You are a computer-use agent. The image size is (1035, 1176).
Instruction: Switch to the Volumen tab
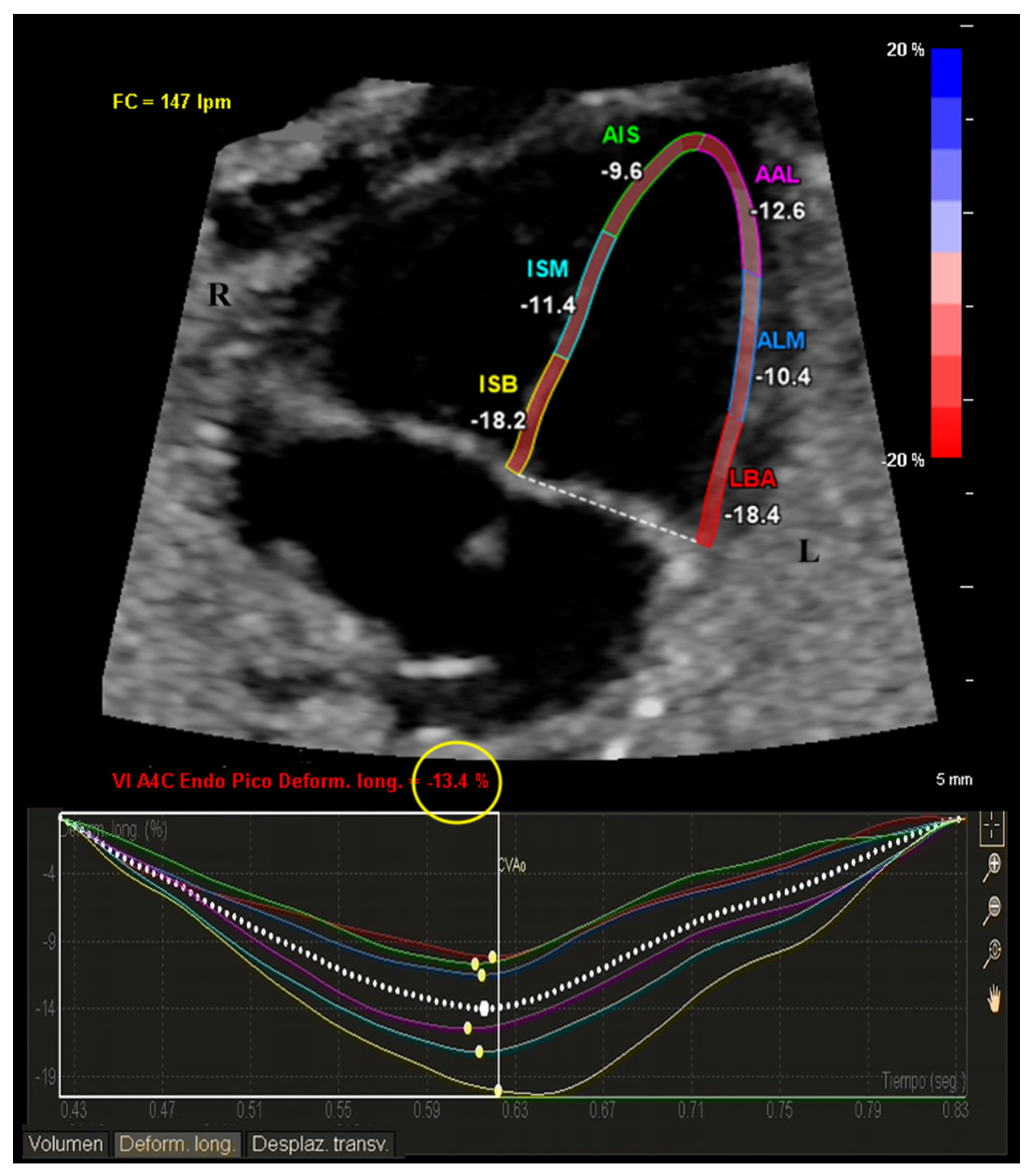point(65,1143)
